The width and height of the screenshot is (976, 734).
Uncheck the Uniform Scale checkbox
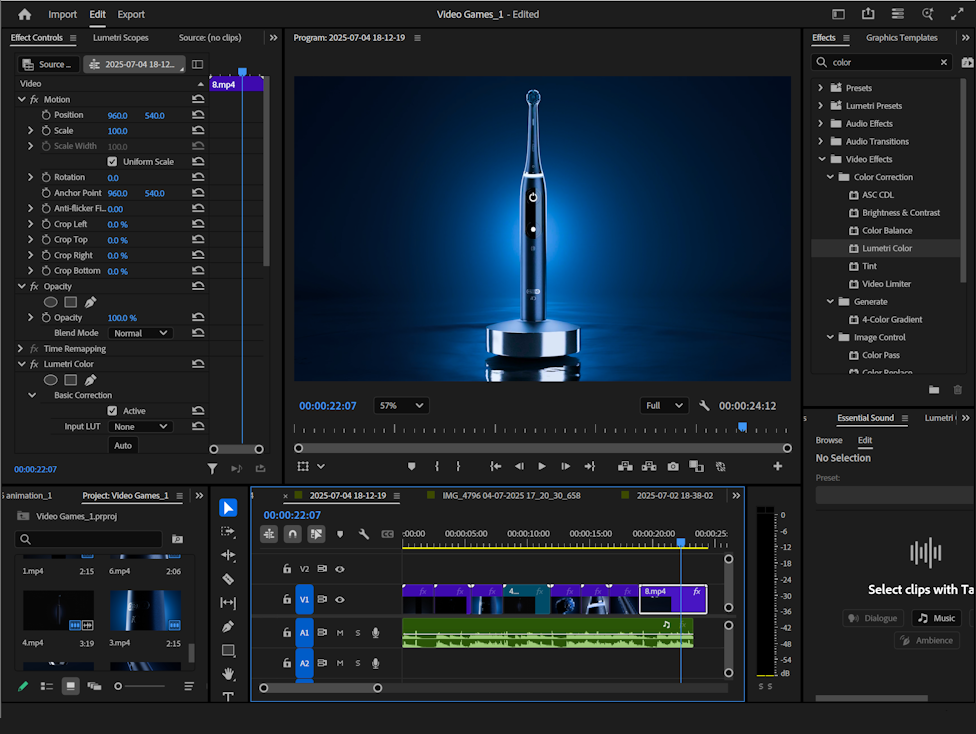tap(112, 161)
